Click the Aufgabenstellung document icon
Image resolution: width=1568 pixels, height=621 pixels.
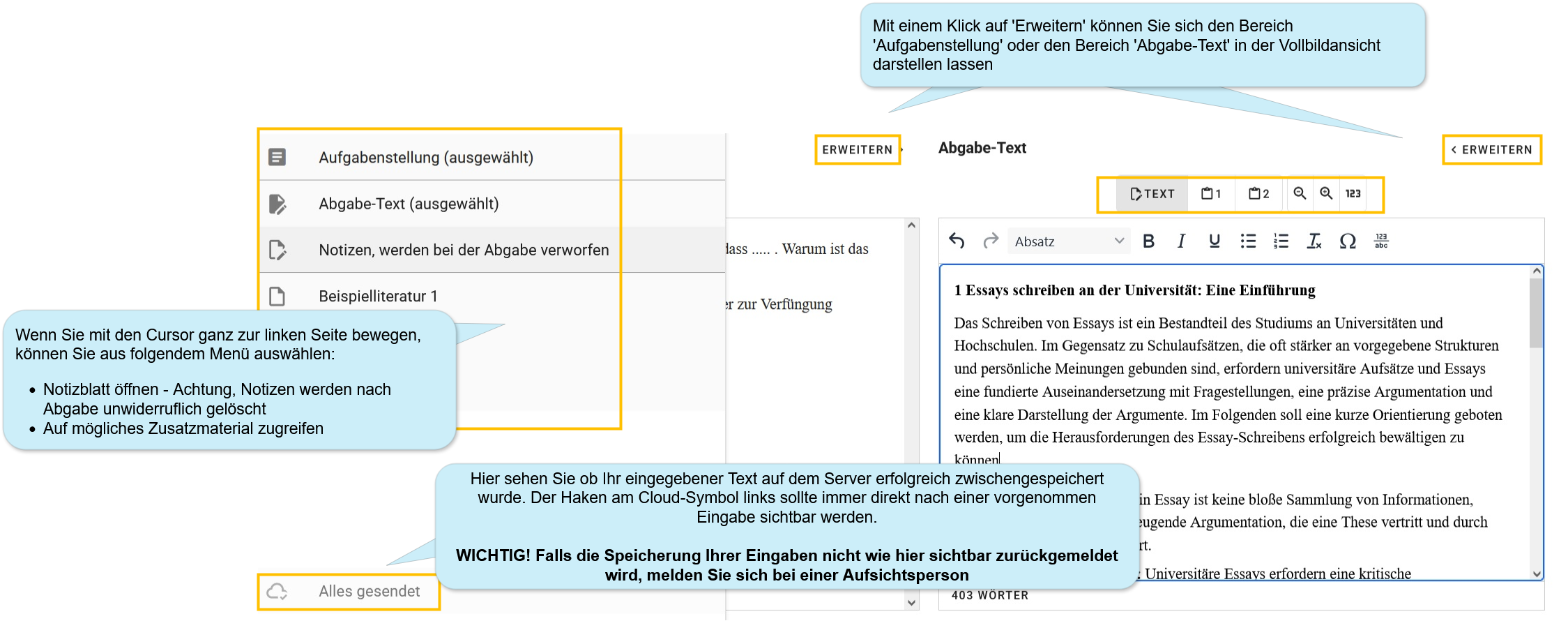tap(277, 157)
